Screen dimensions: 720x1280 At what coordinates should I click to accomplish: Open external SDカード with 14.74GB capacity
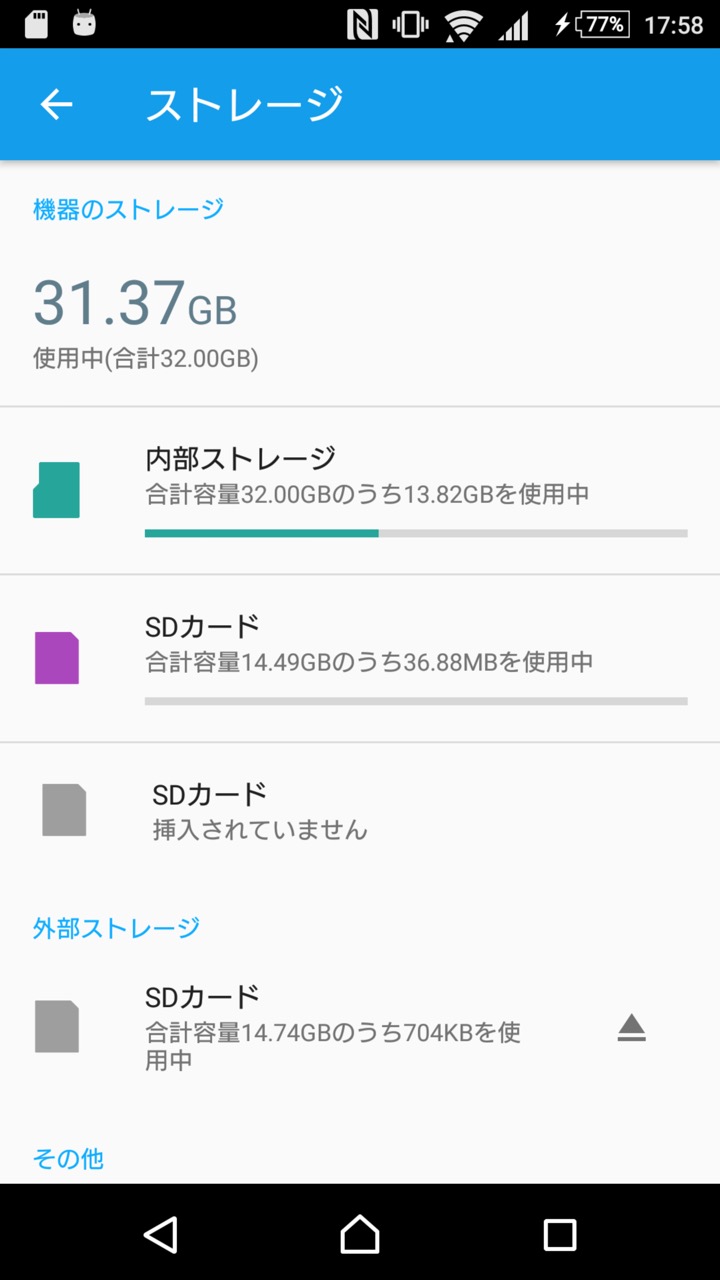[360, 1027]
